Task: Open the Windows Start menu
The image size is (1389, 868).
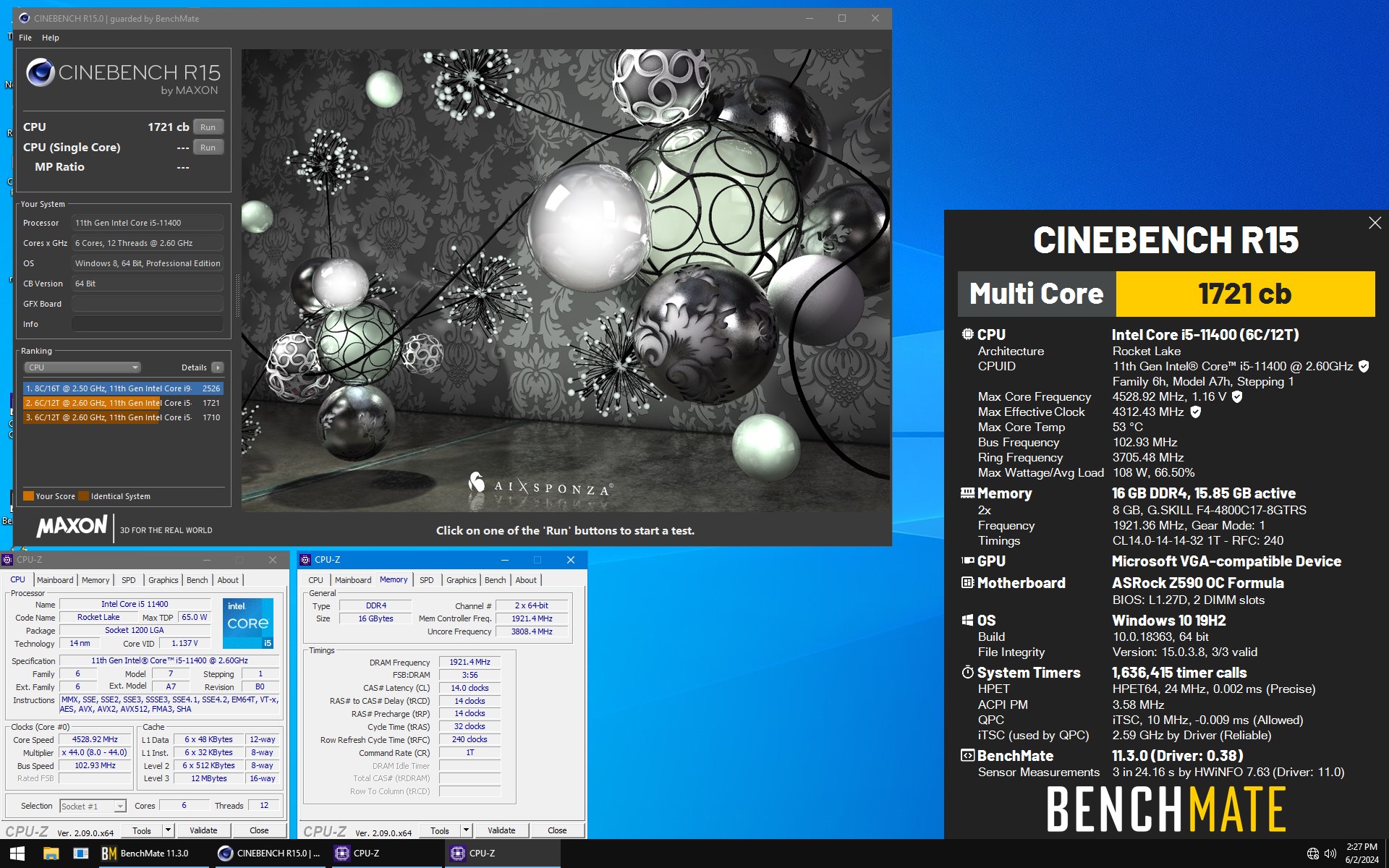Action: (17, 854)
